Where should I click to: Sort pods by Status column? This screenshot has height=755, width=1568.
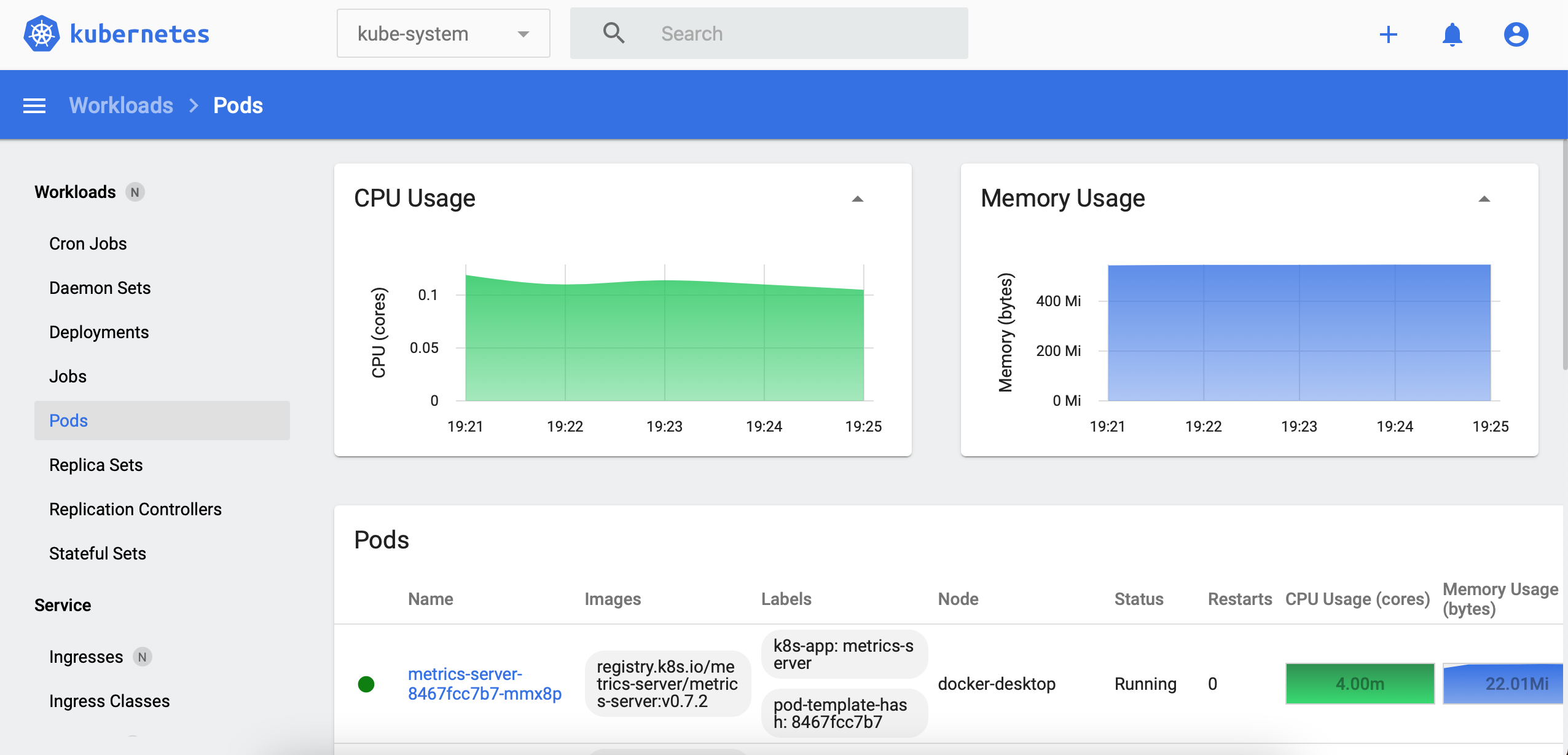click(x=1139, y=599)
